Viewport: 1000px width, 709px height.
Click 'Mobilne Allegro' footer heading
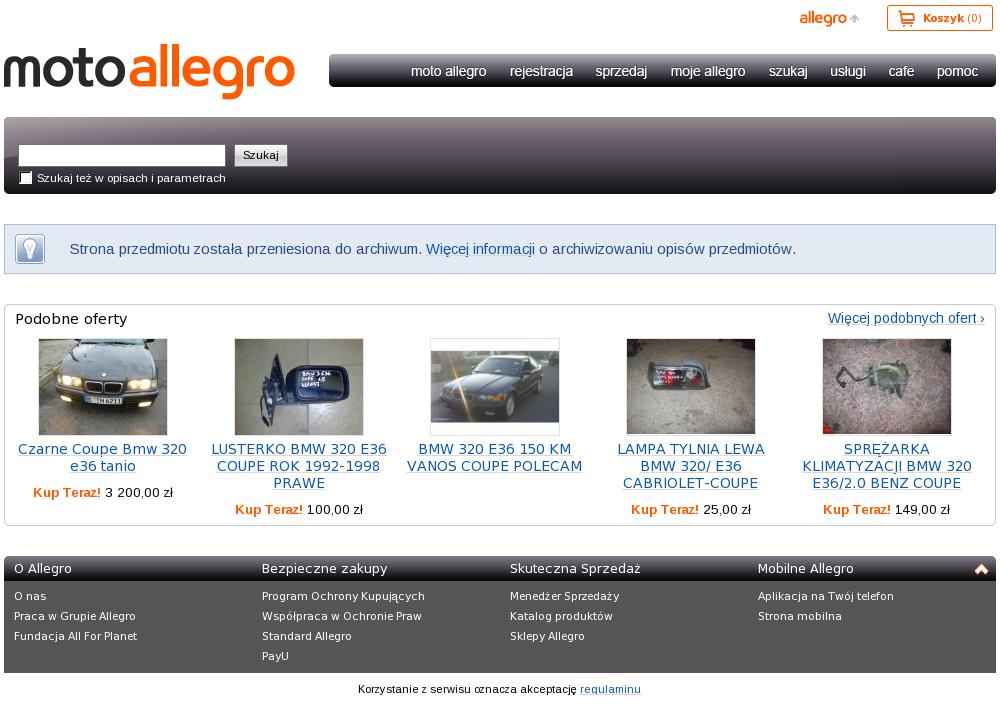[x=805, y=569]
